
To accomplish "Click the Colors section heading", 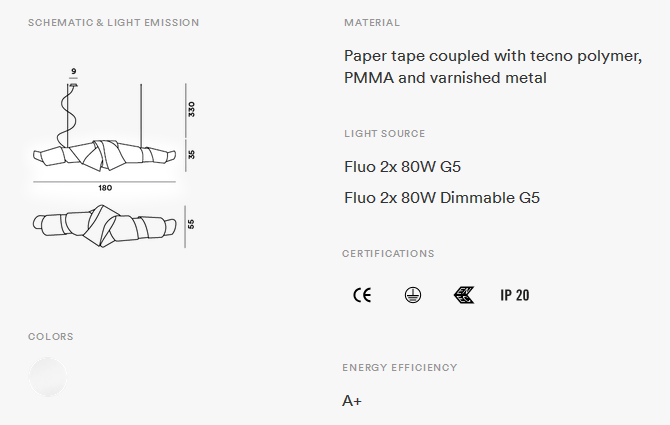I will [51, 337].
